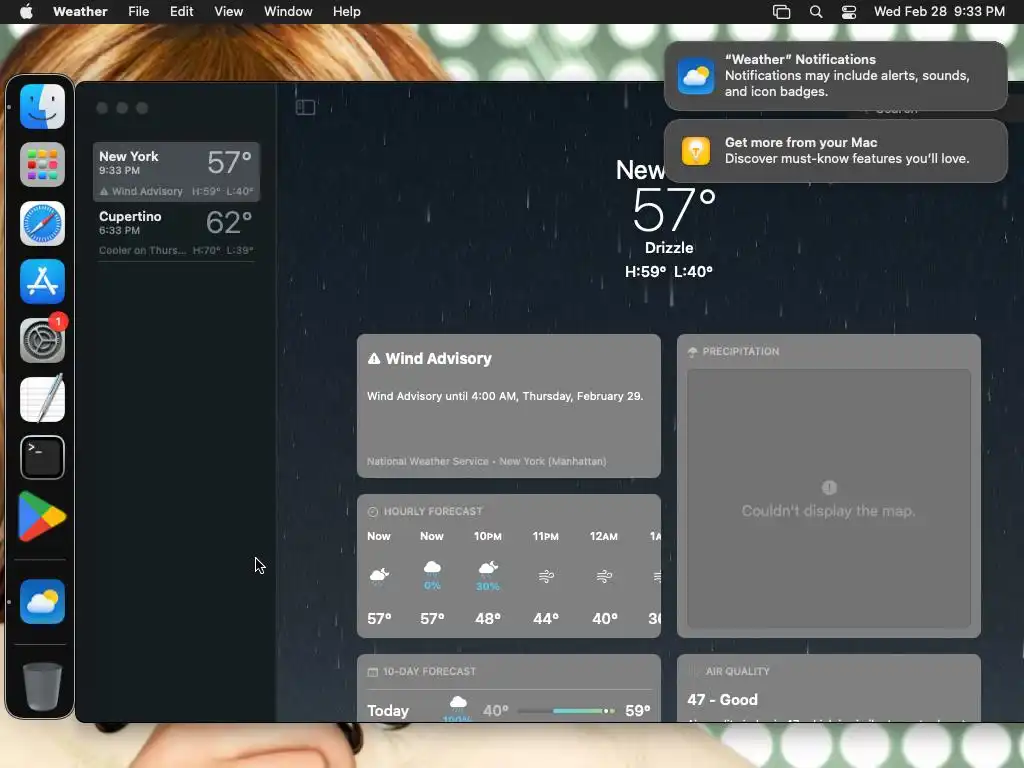Image resolution: width=1024 pixels, height=768 pixels.
Task: Click the map error exclamation icon
Action: coord(829,487)
